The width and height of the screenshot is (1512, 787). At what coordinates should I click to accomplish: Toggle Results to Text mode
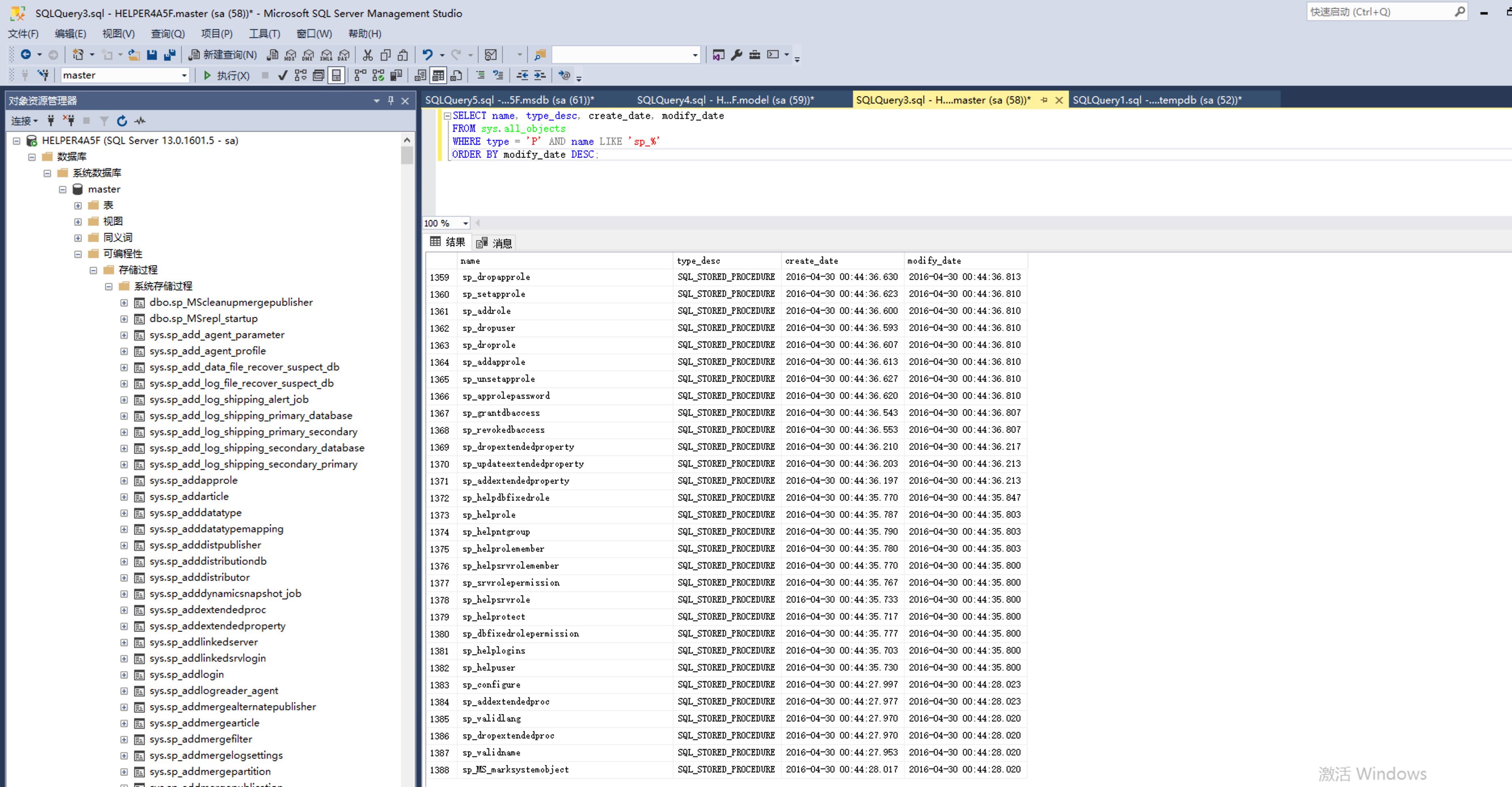[420, 75]
